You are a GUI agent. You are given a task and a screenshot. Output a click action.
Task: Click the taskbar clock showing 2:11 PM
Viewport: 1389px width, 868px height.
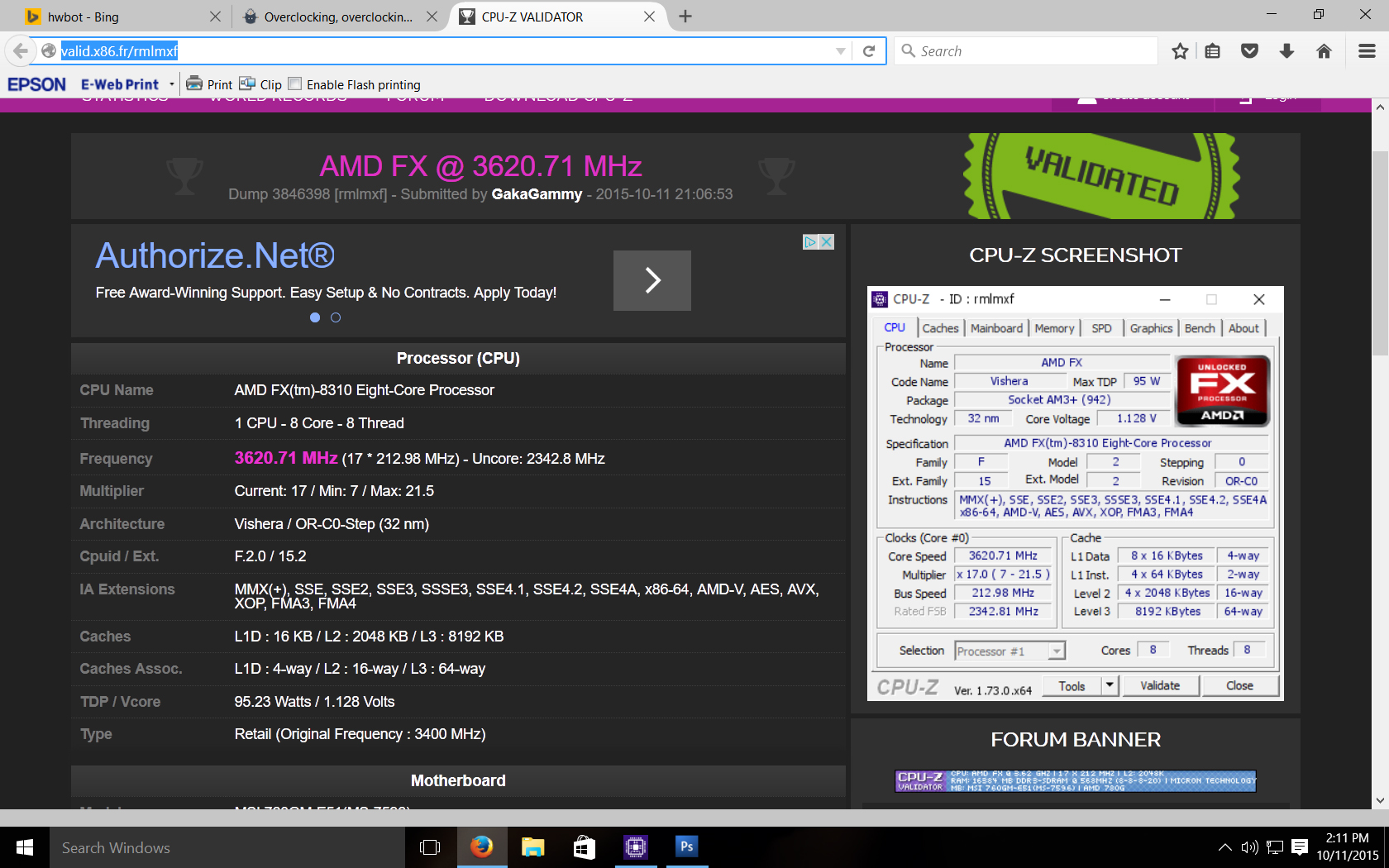pyautogui.click(x=1347, y=847)
